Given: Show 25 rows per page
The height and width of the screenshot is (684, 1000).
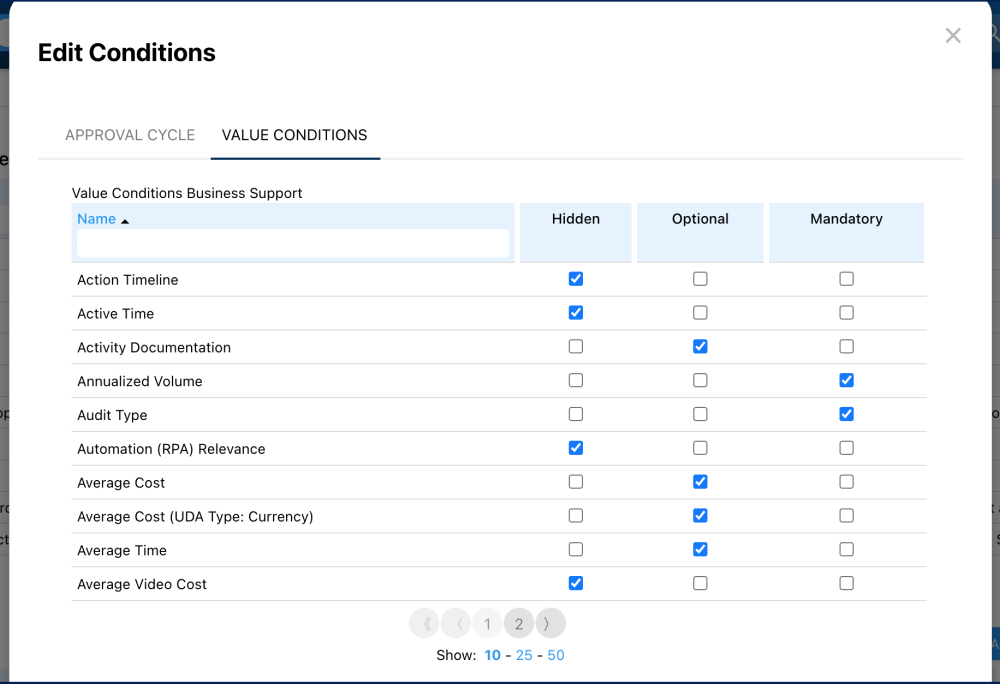Looking at the screenshot, I should tap(524, 656).
